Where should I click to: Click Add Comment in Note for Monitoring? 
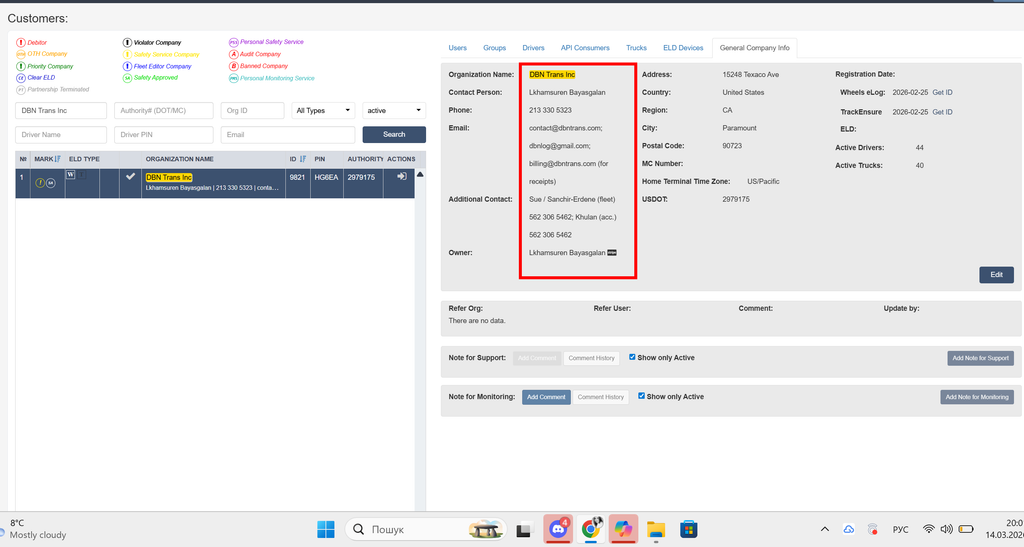pyautogui.click(x=546, y=397)
